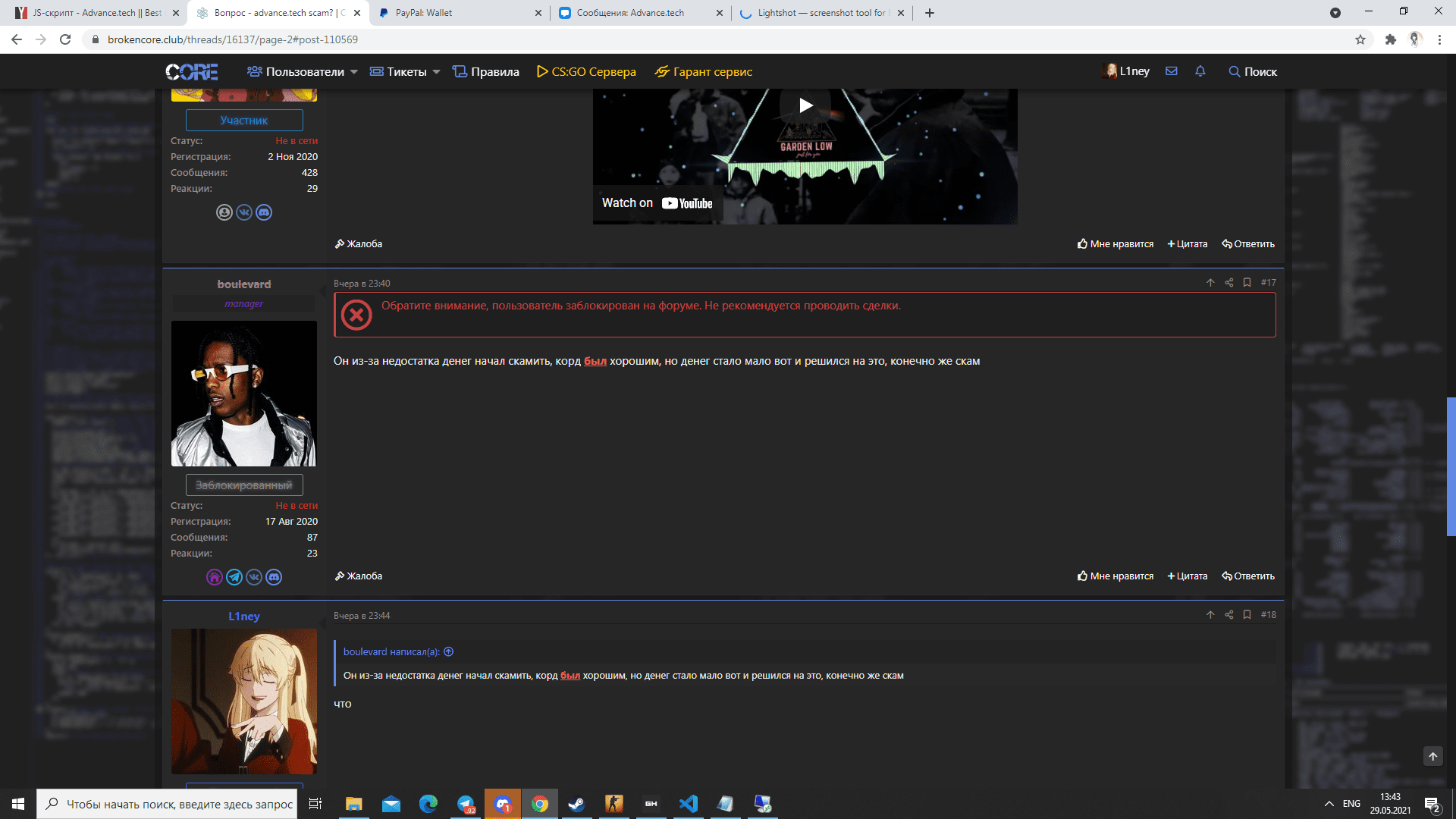Switch to the PayPal: Wallet tab
Image resolution: width=1456 pixels, height=819 pixels.
pyautogui.click(x=460, y=13)
